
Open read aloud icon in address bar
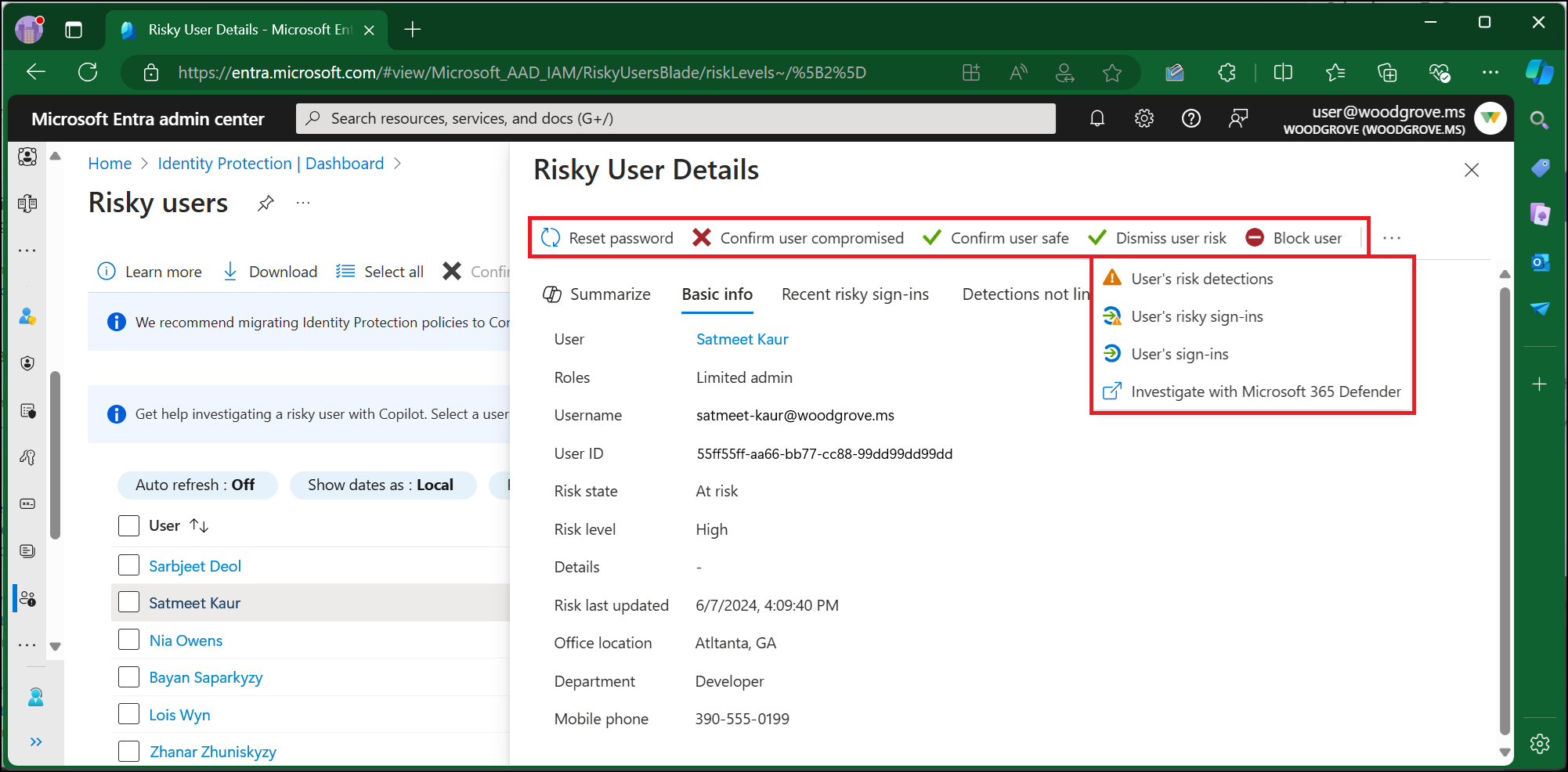click(x=1018, y=73)
